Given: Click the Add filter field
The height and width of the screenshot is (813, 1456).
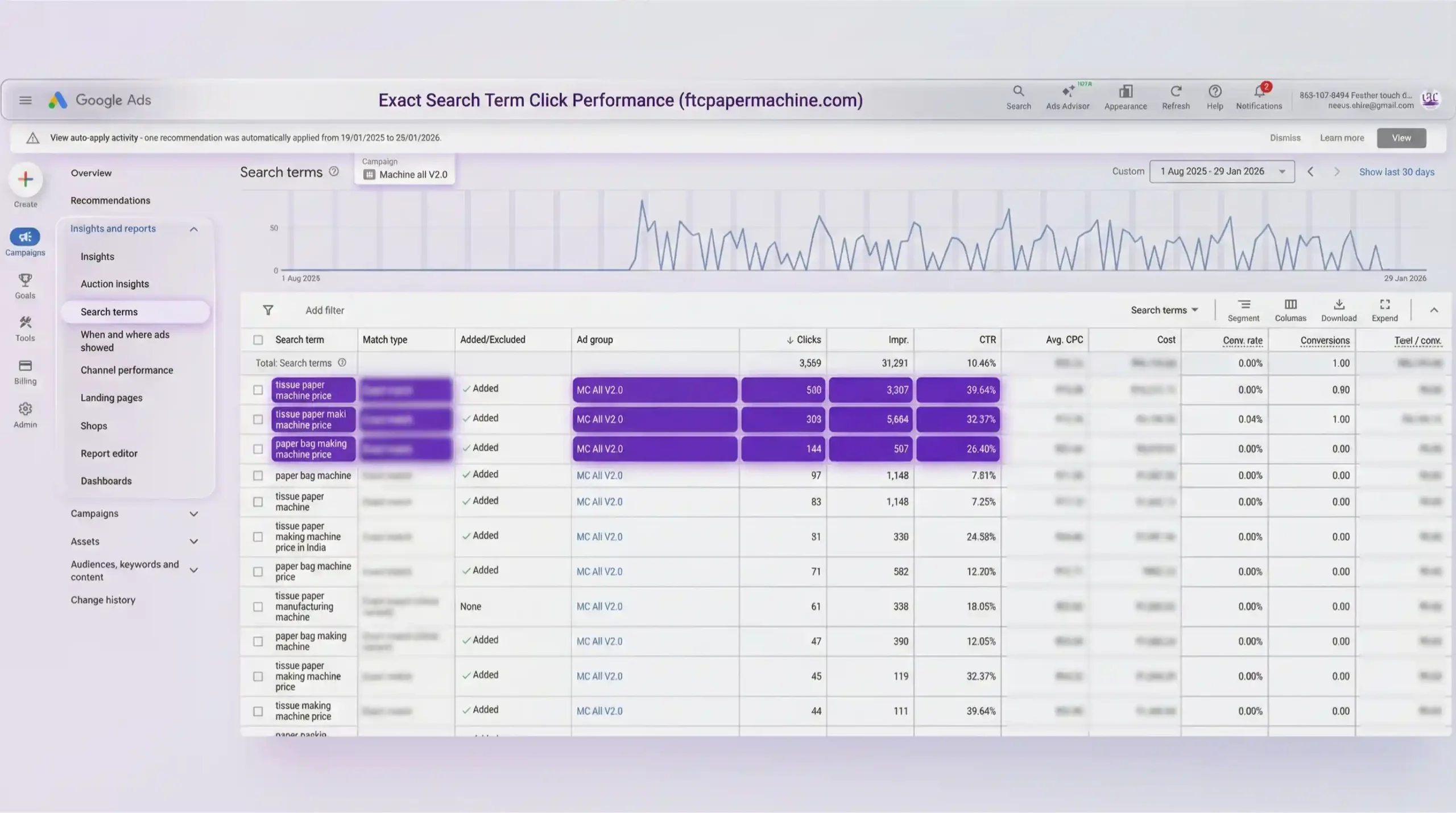Looking at the screenshot, I should (x=325, y=310).
